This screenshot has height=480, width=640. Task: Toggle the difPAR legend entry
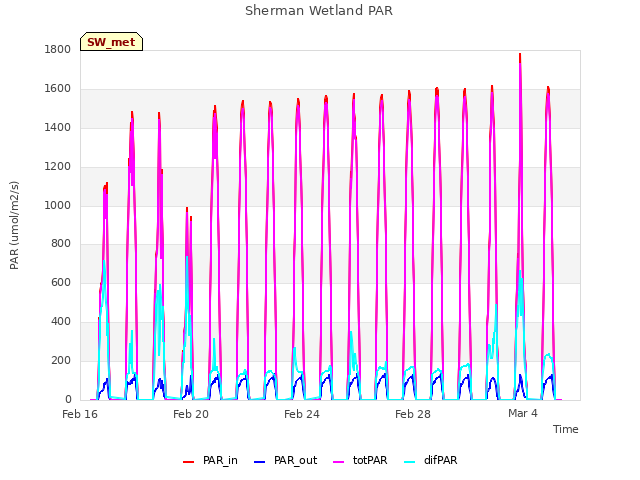431,460
